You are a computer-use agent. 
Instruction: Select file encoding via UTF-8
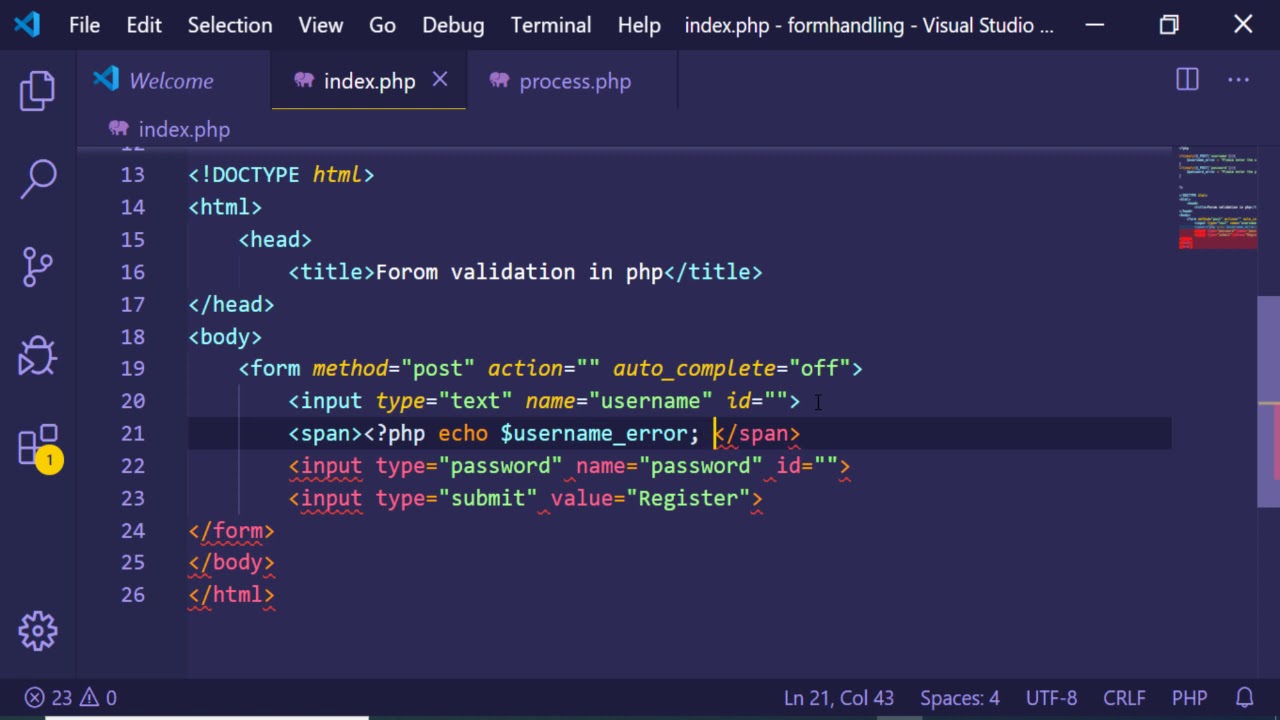tap(1050, 698)
